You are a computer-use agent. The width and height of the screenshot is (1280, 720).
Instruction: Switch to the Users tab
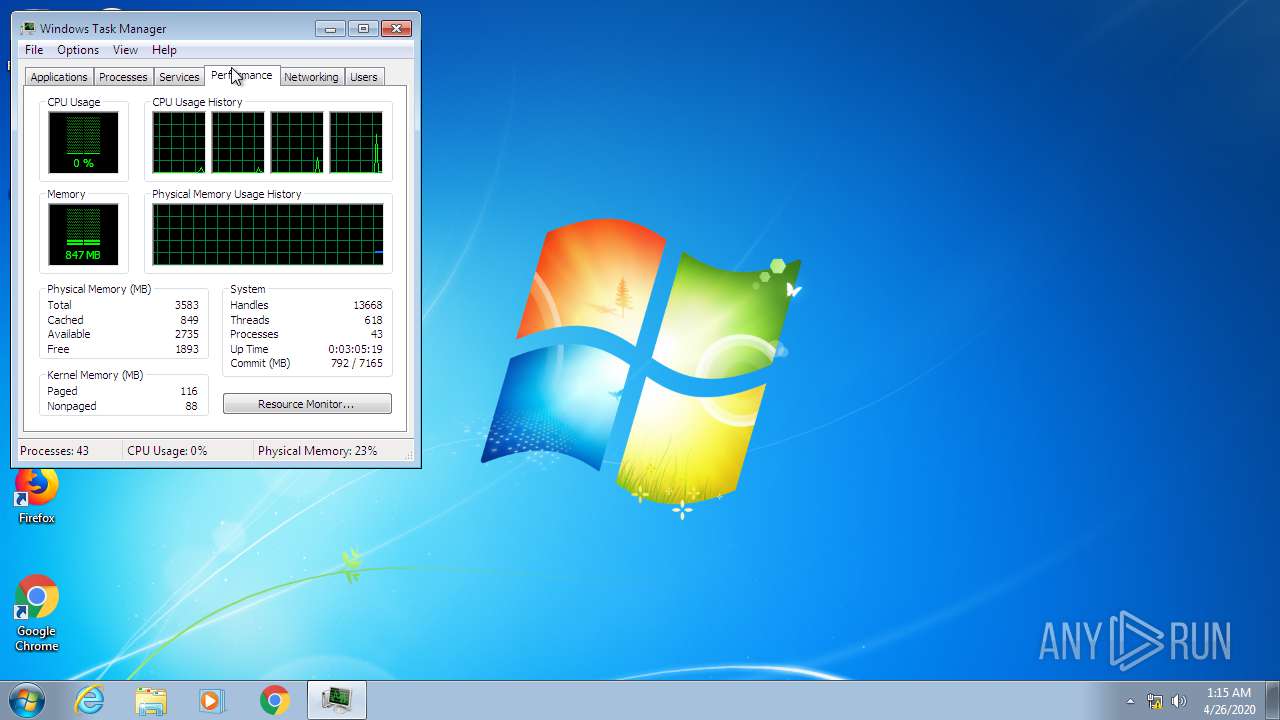tap(364, 77)
